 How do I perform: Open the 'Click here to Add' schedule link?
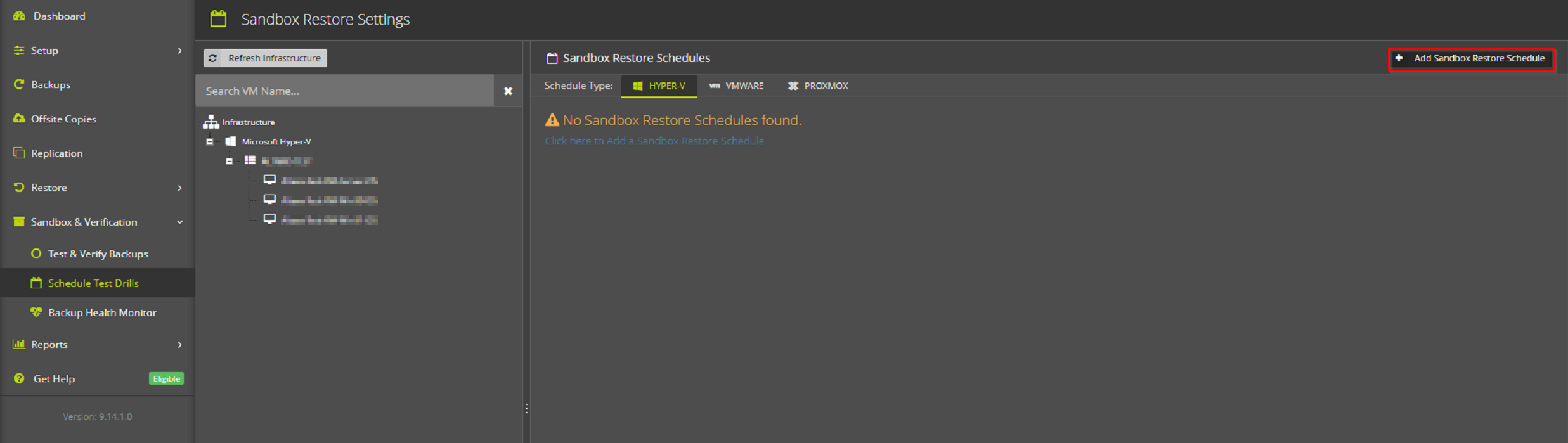coord(654,141)
